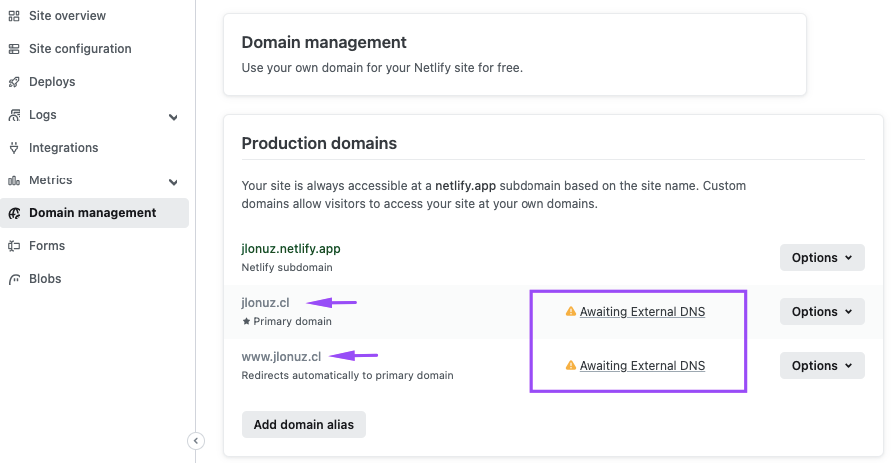The image size is (894, 463).
Task: Click the Integrations plug icon
Action: pyautogui.click(x=14, y=148)
